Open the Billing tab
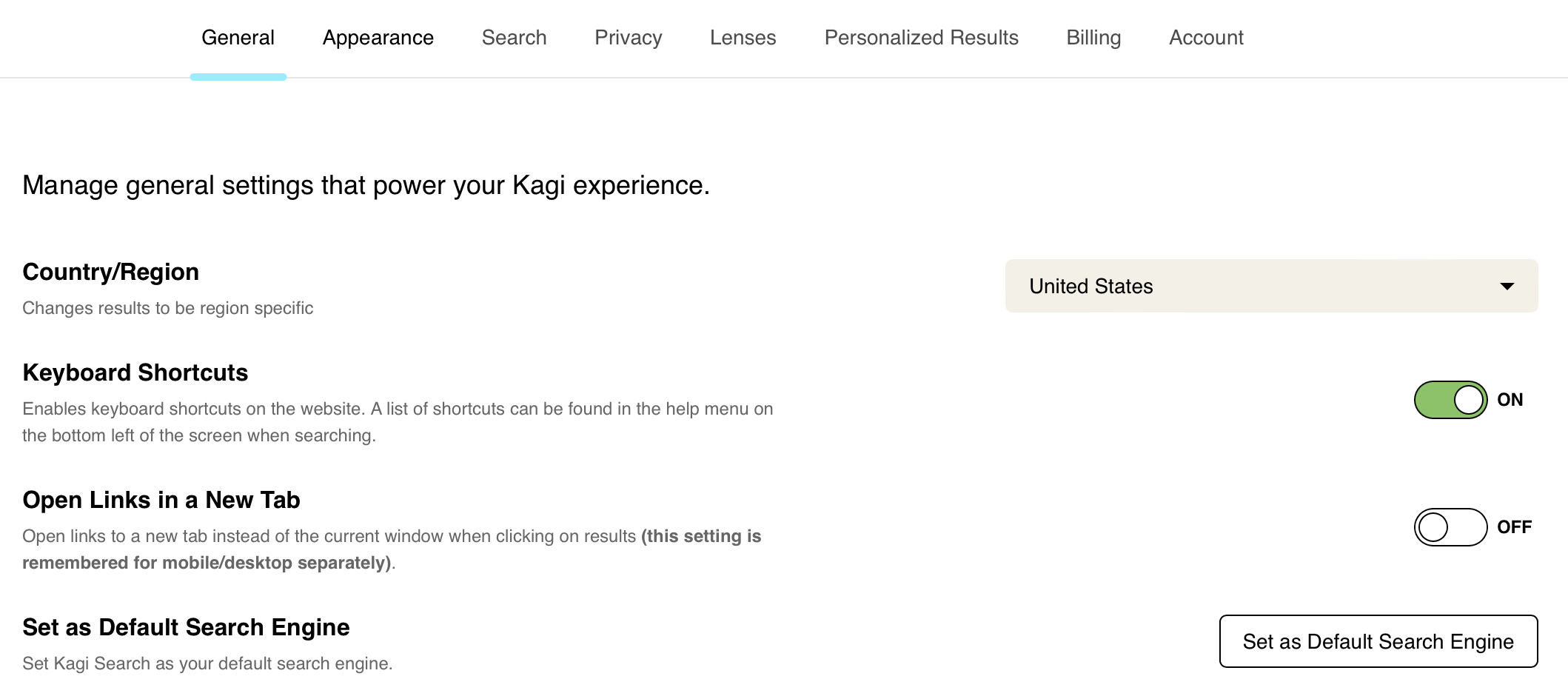Viewport: 1568px width, 699px height. point(1093,37)
